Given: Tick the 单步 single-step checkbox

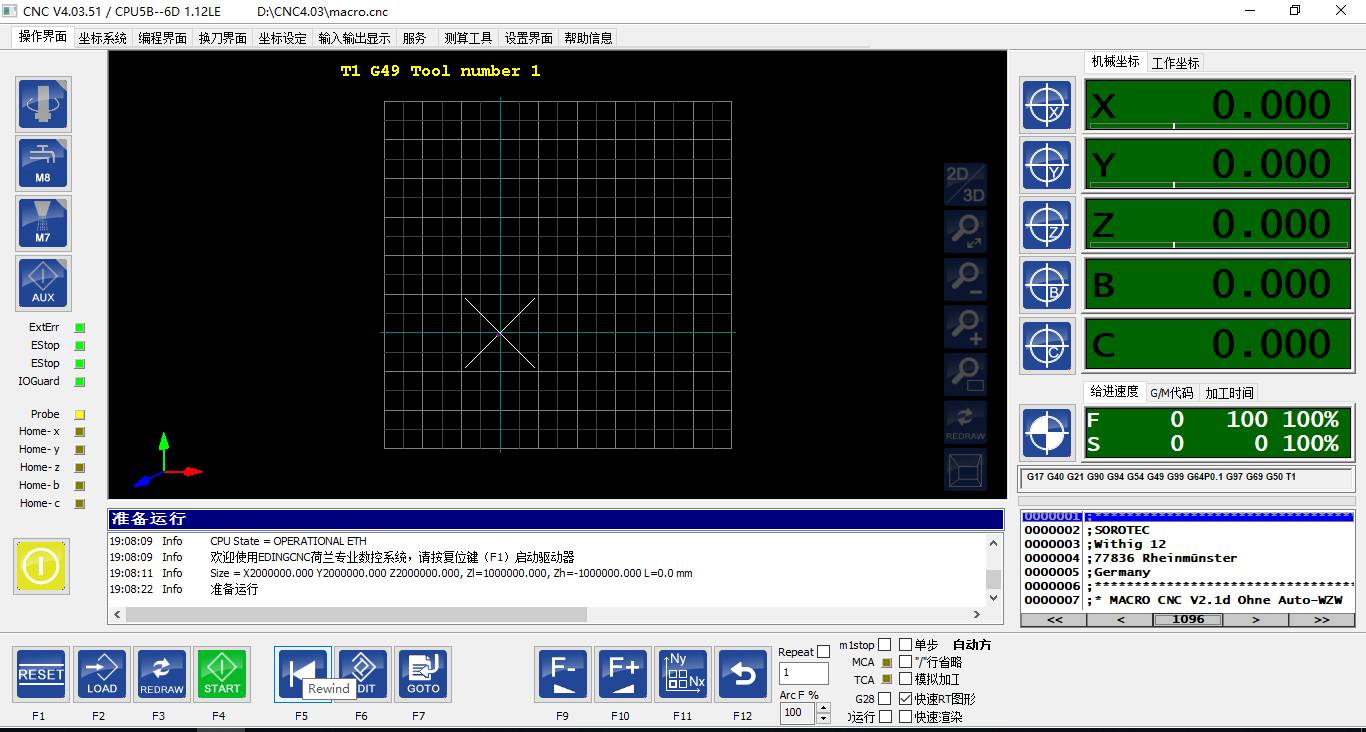Looking at the screenshot, I should [x=906, y=645].
